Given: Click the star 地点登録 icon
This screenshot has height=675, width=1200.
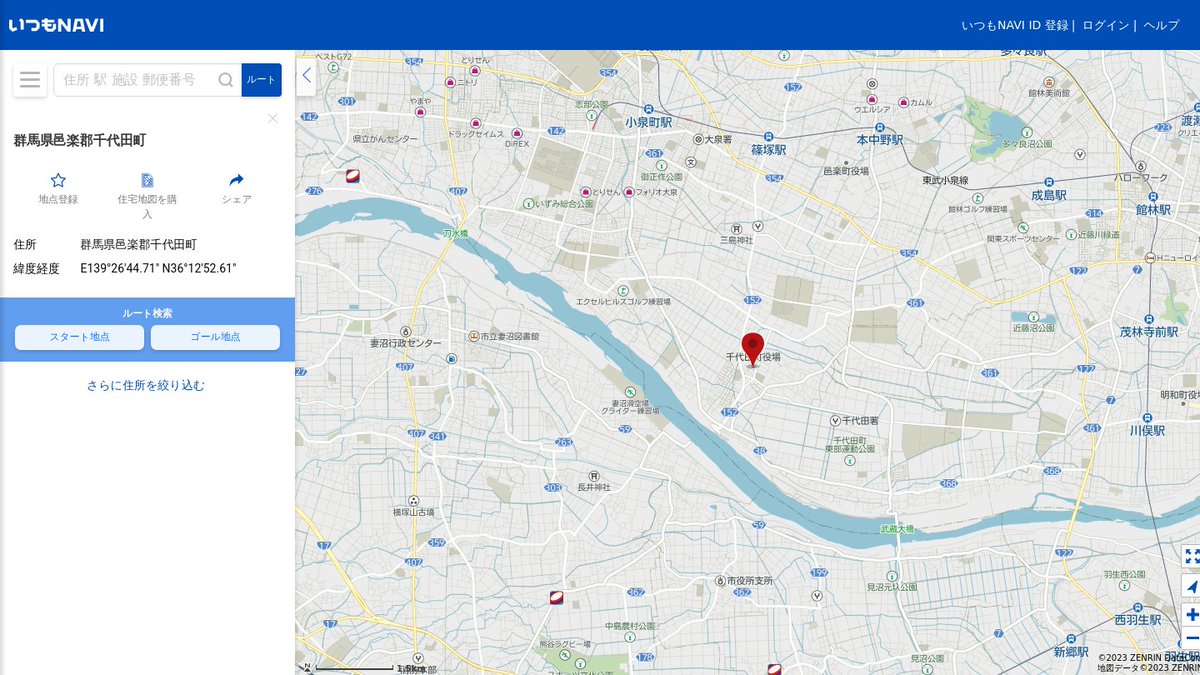Looking at the screenshot, I should pyautogui.click(x=58, y=180).
